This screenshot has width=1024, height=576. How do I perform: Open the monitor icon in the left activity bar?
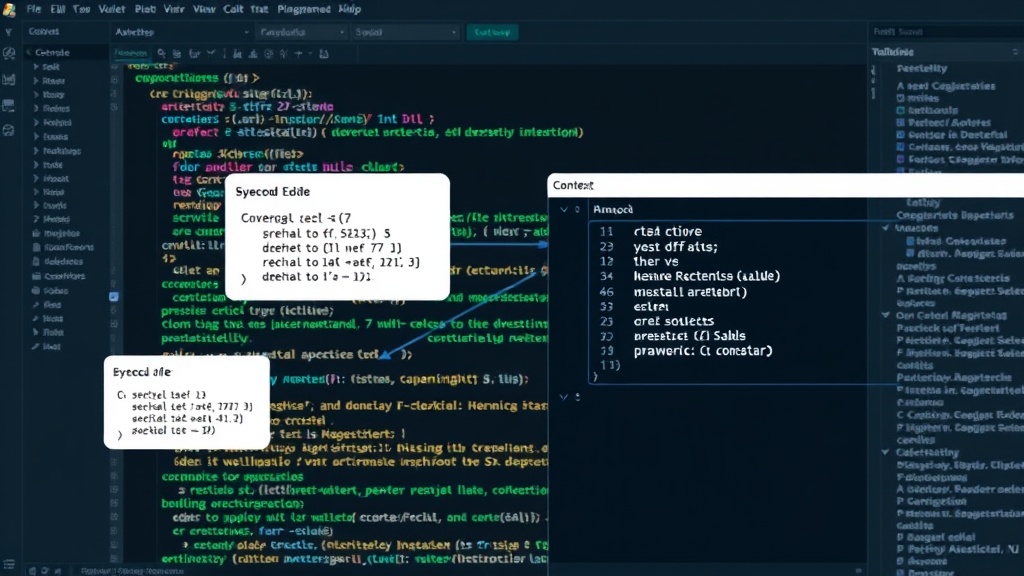[x=8, y=105]
